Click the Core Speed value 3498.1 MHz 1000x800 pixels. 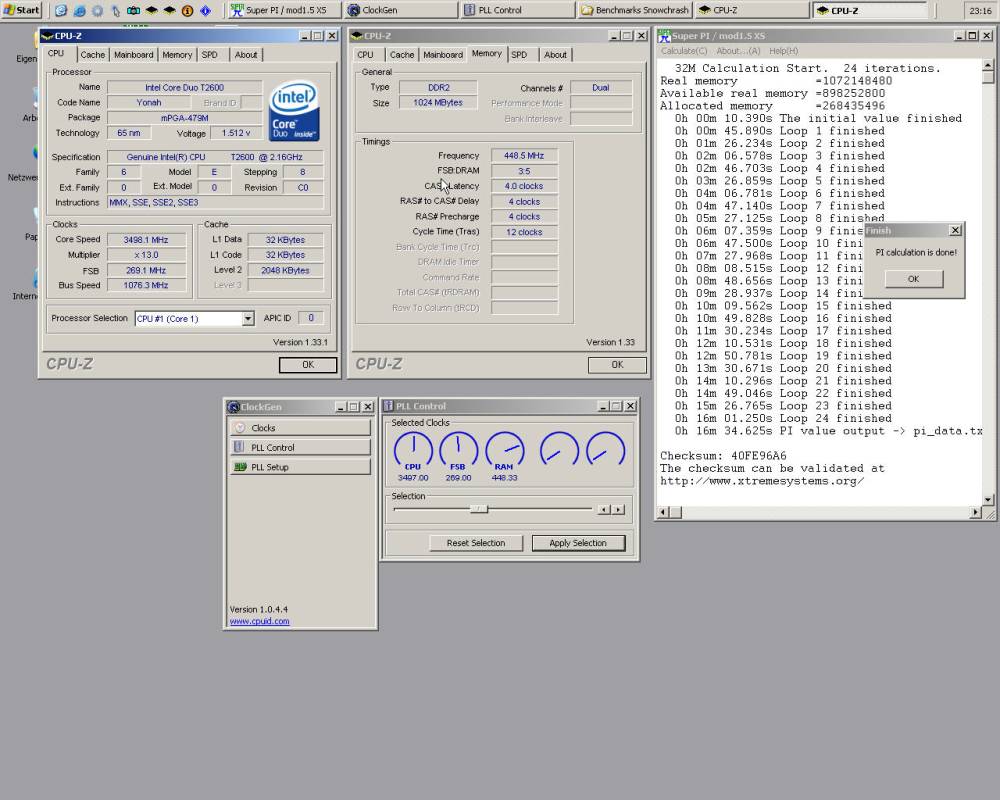[146, 240]
